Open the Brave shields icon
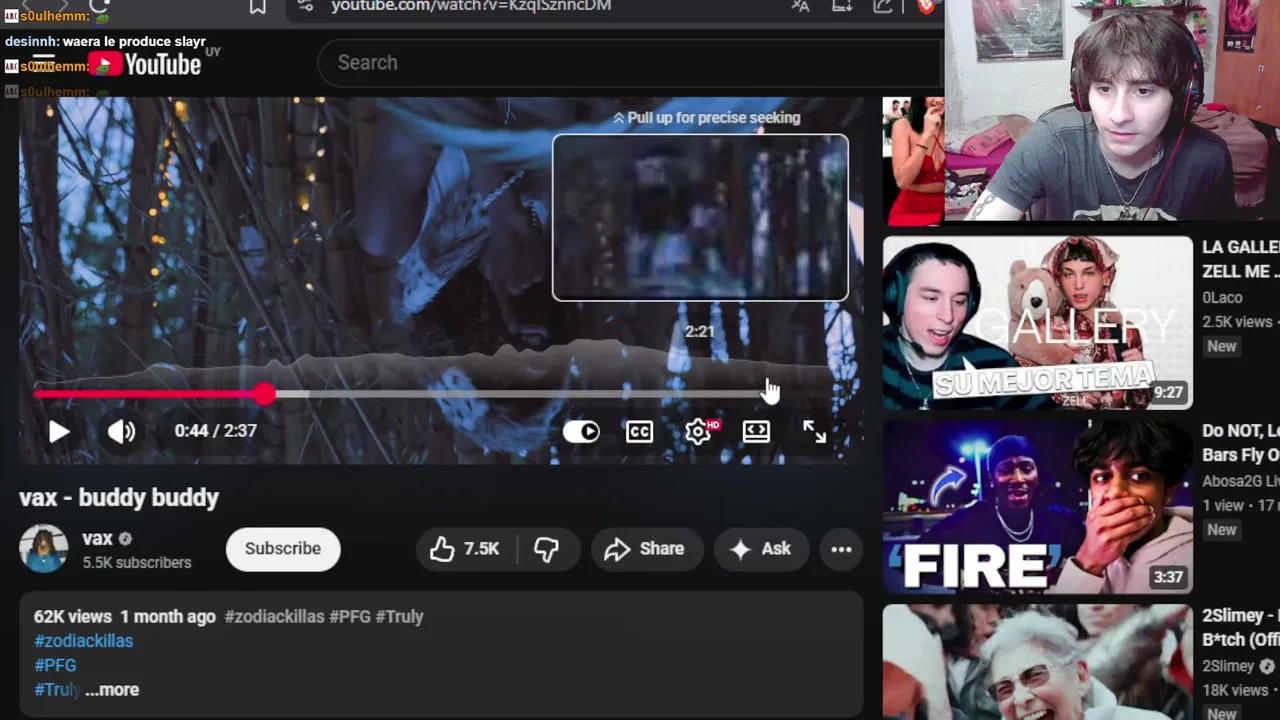Image resolution: width=1280 pixels, height=720 pixels. (x=926, y=6)
